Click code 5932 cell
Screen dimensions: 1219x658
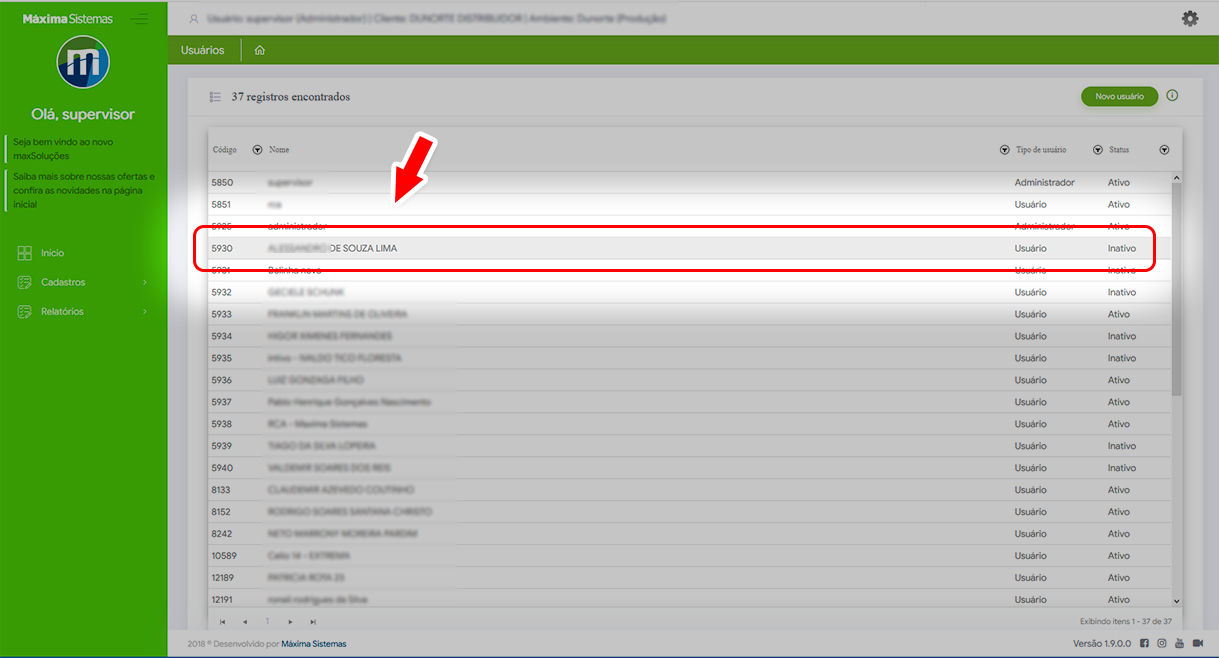(222, 292)
